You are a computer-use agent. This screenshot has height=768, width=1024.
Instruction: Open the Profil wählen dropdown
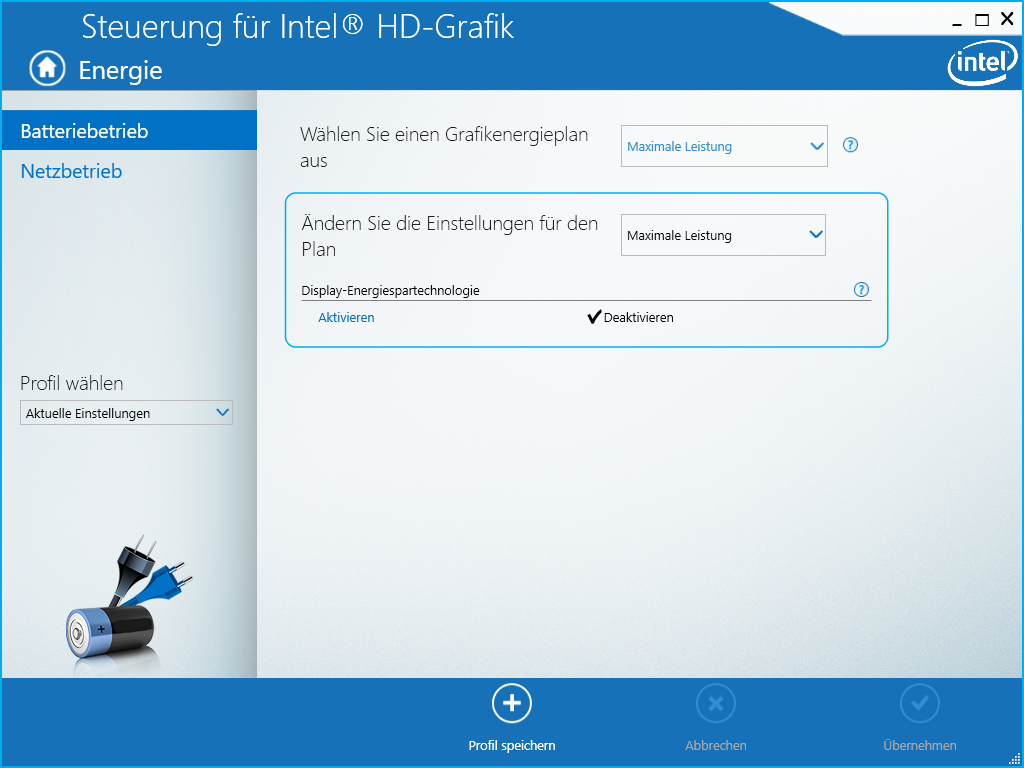click(x=126, y=413)
